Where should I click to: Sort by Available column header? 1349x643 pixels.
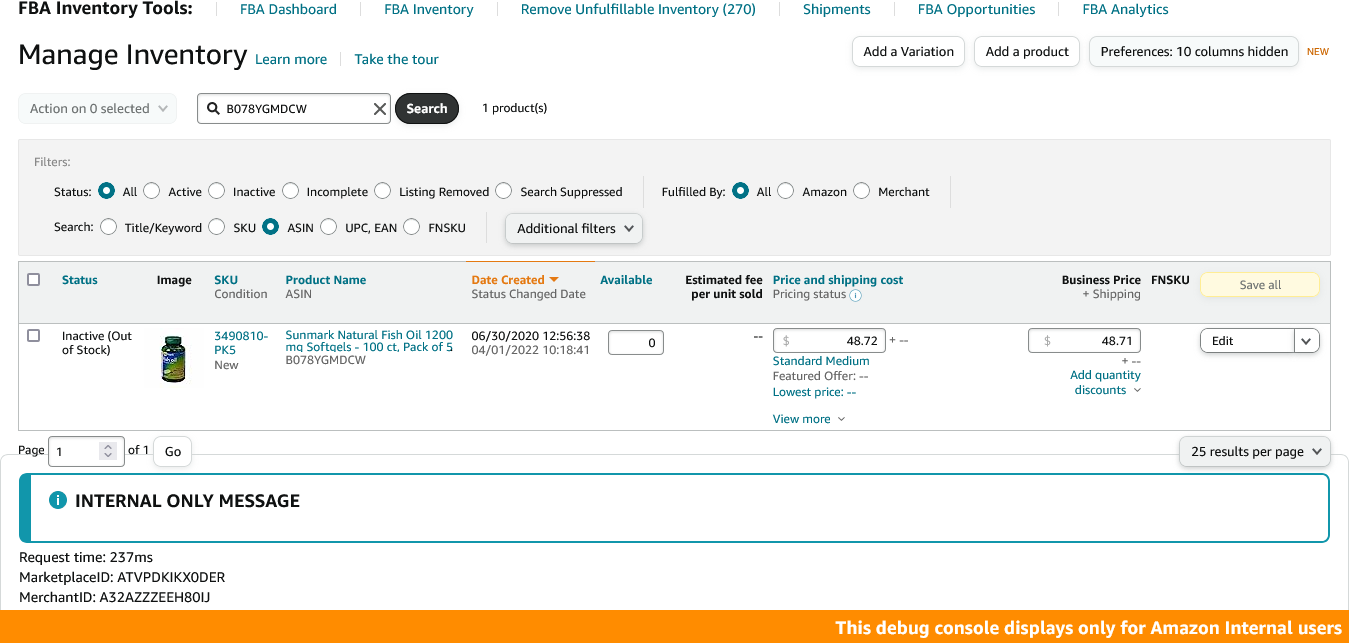click(x=626, y=280)
